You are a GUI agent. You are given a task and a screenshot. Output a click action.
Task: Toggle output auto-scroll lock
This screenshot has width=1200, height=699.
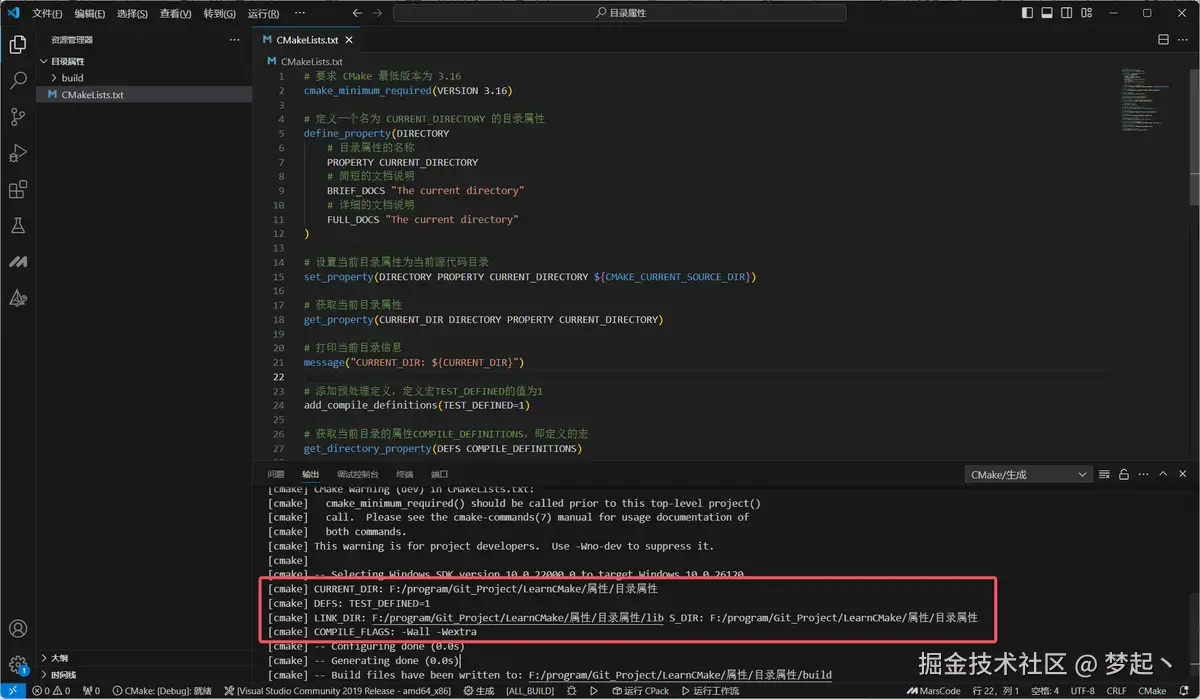(x=1125, y=474)
